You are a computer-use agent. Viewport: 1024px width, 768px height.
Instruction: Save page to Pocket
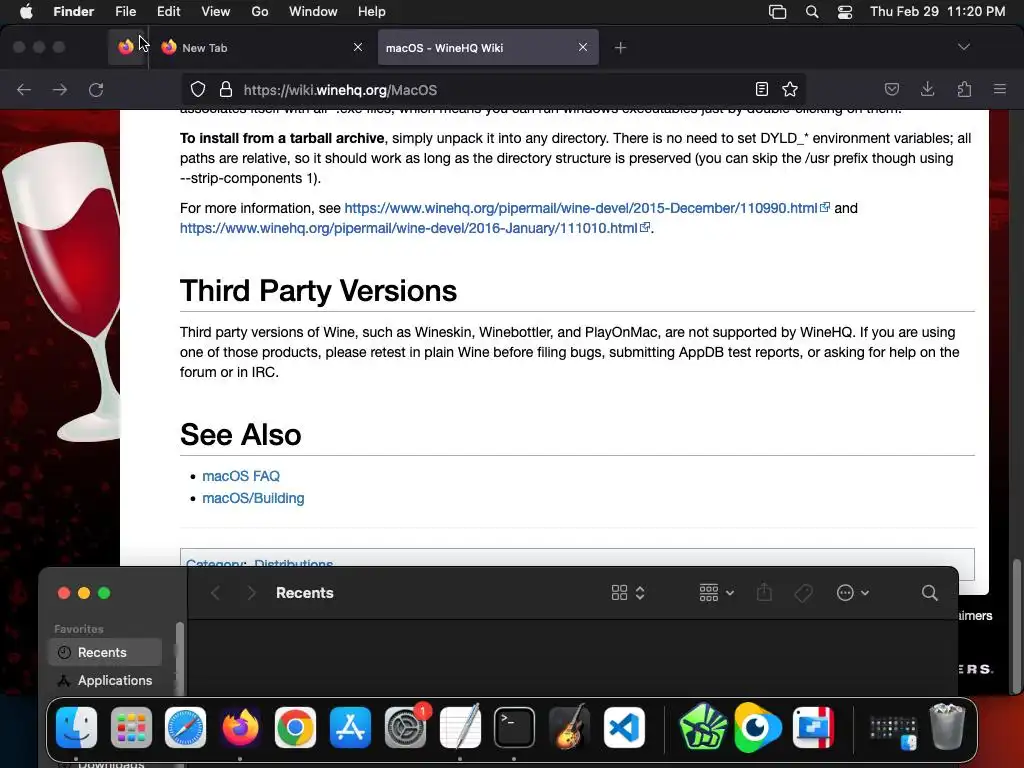(891, 89)
